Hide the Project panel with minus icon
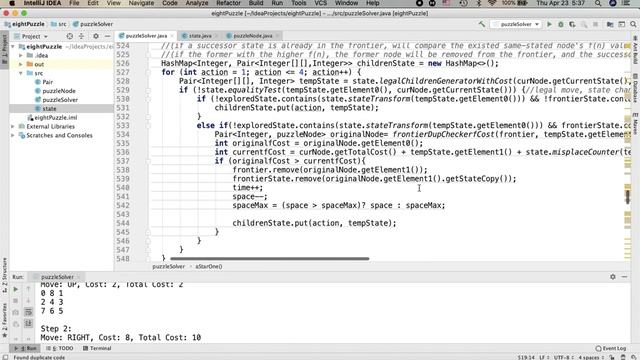The image size is (640, 360). 107,36
